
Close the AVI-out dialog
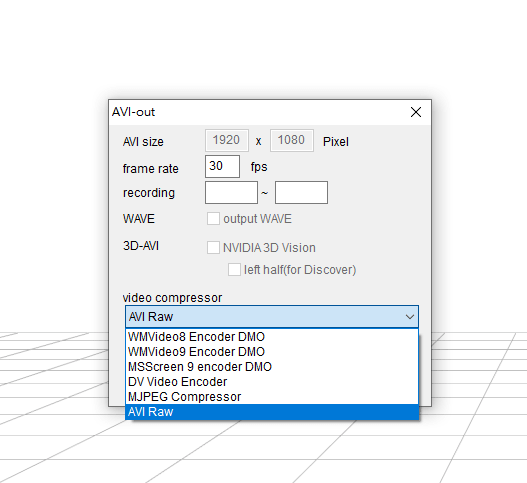point(416,112)
